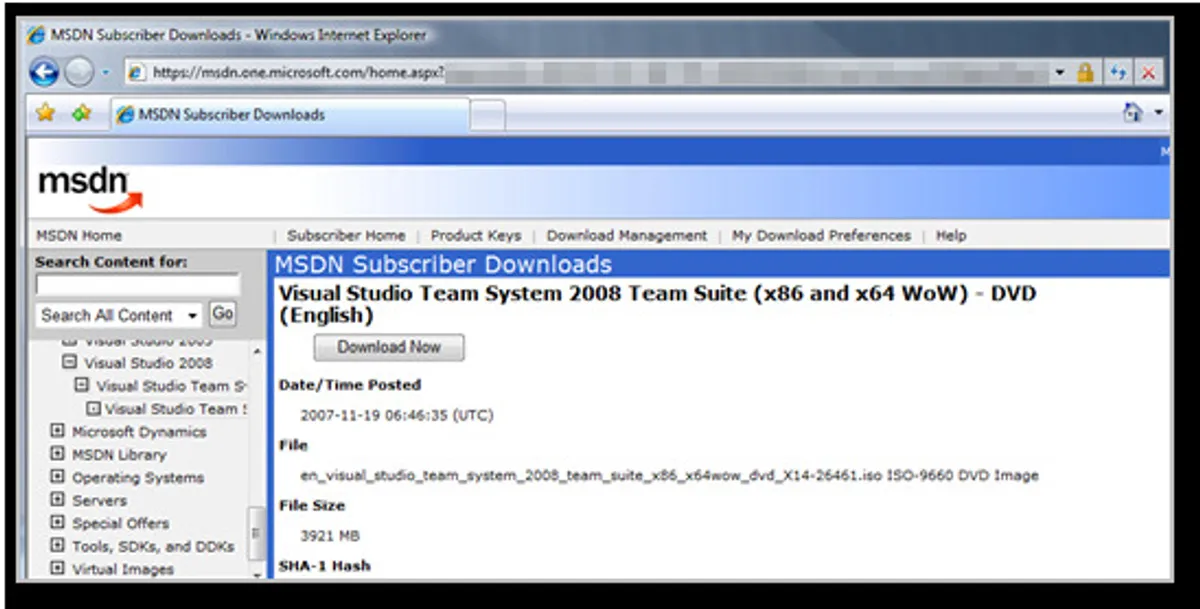Click the Download Now button
Viewport: 1200px width, 609px height.
tap(389, 347)
